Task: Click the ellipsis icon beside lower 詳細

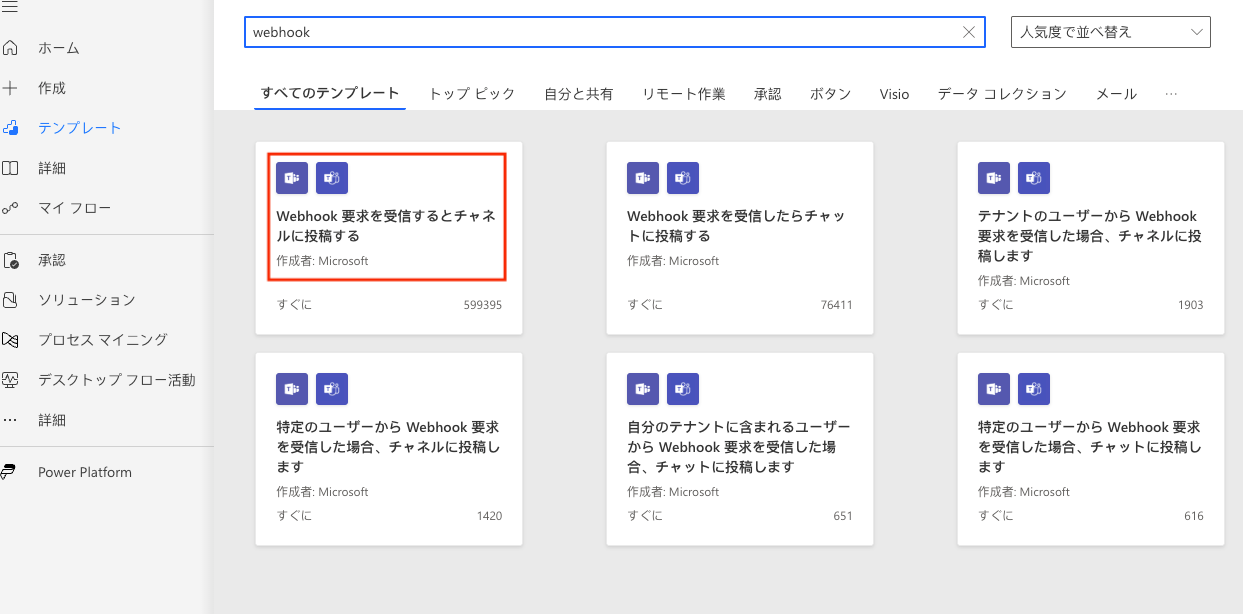Action: click(x=10, y=420)
